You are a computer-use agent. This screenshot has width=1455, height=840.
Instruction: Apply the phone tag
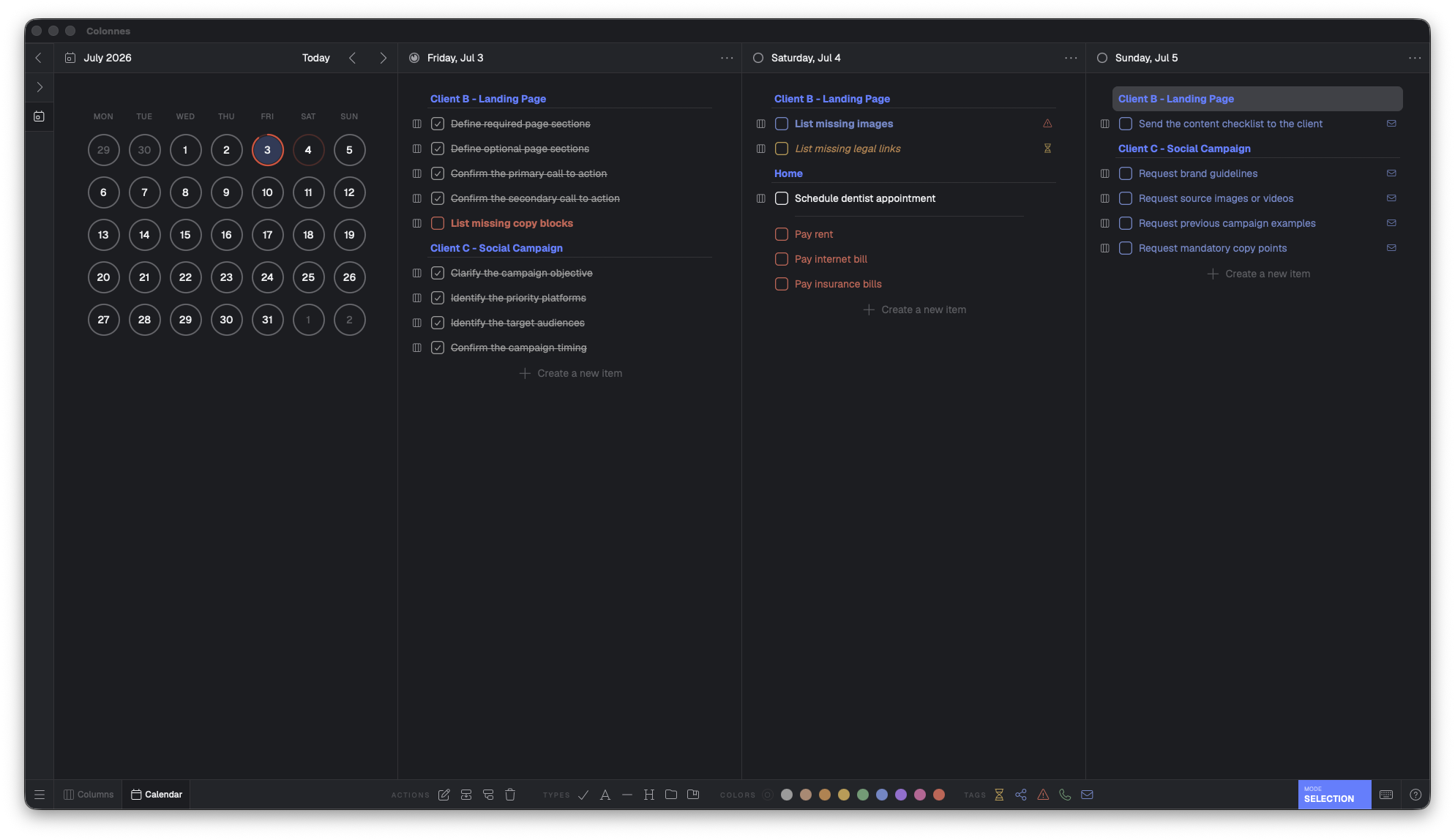pos(1065,795)
